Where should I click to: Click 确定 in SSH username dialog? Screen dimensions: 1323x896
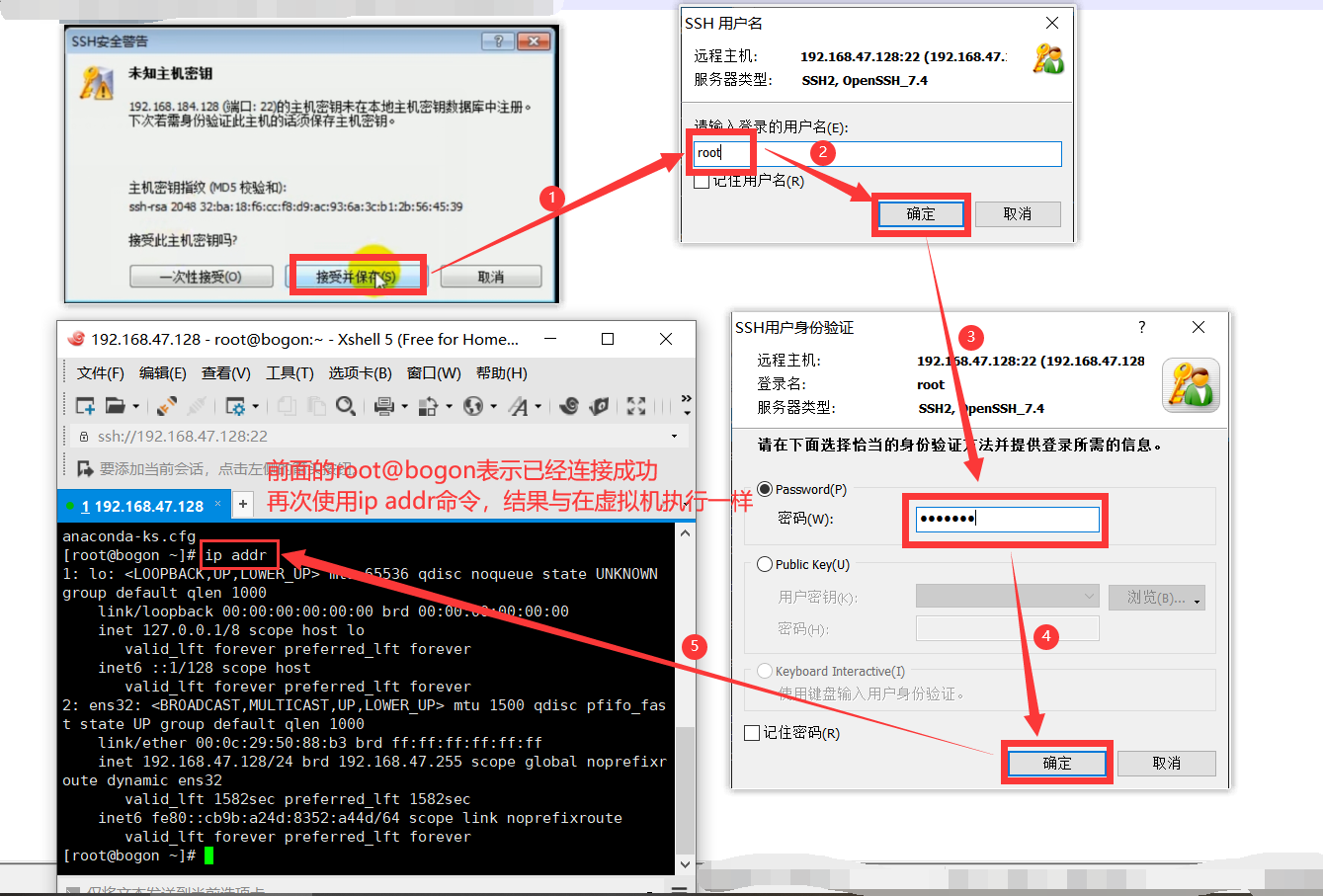[921, 213]
